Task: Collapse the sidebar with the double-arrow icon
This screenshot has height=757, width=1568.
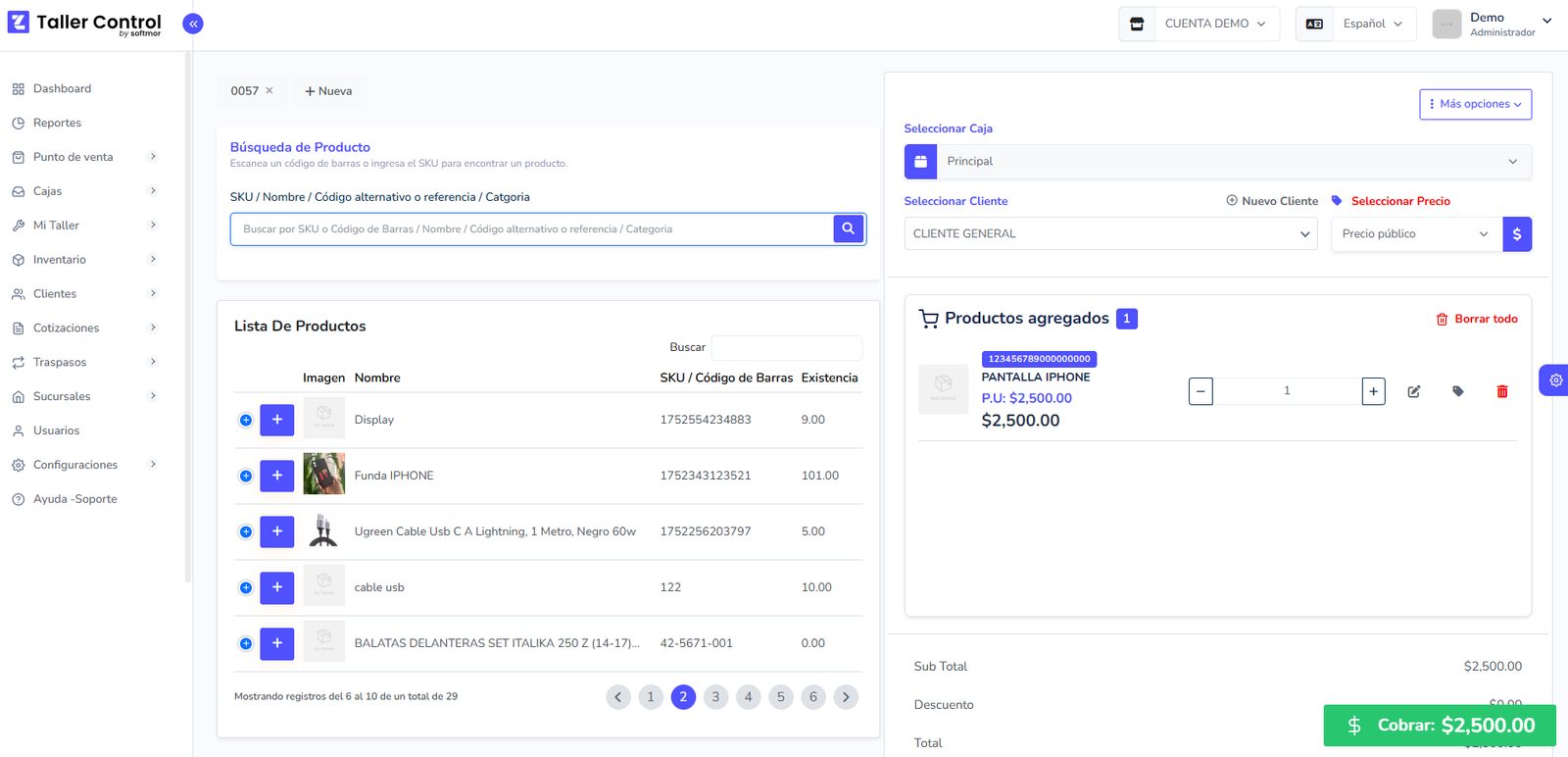Action: (193, 24)
